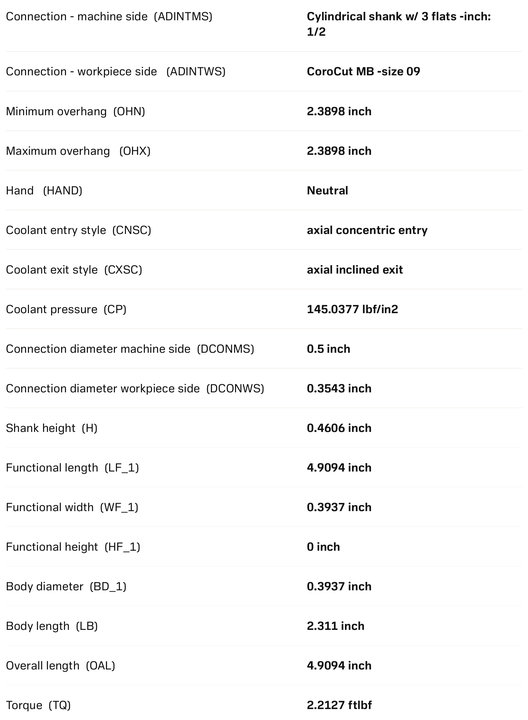
Task: Click the Shank height (H) label
Action: coord(51,428)
